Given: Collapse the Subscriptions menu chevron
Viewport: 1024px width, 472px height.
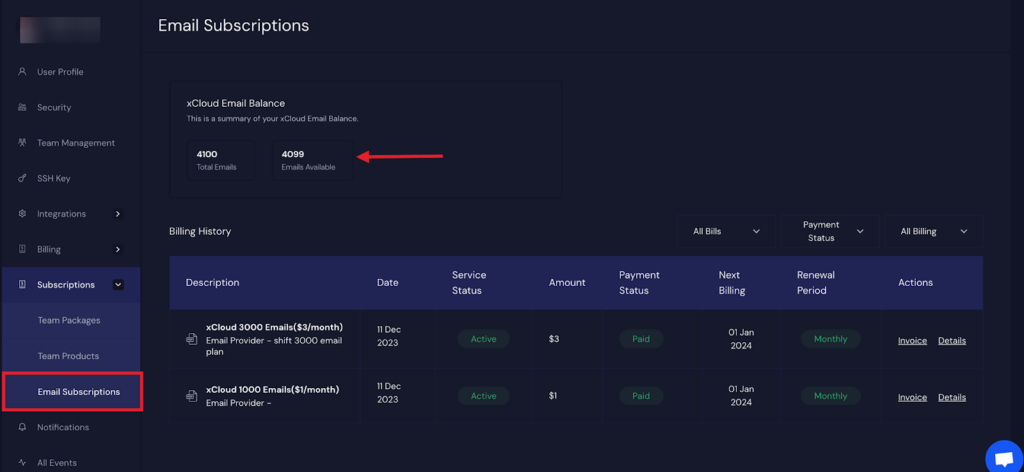Looking at the screenshot, I should click(x=118, y=285).
